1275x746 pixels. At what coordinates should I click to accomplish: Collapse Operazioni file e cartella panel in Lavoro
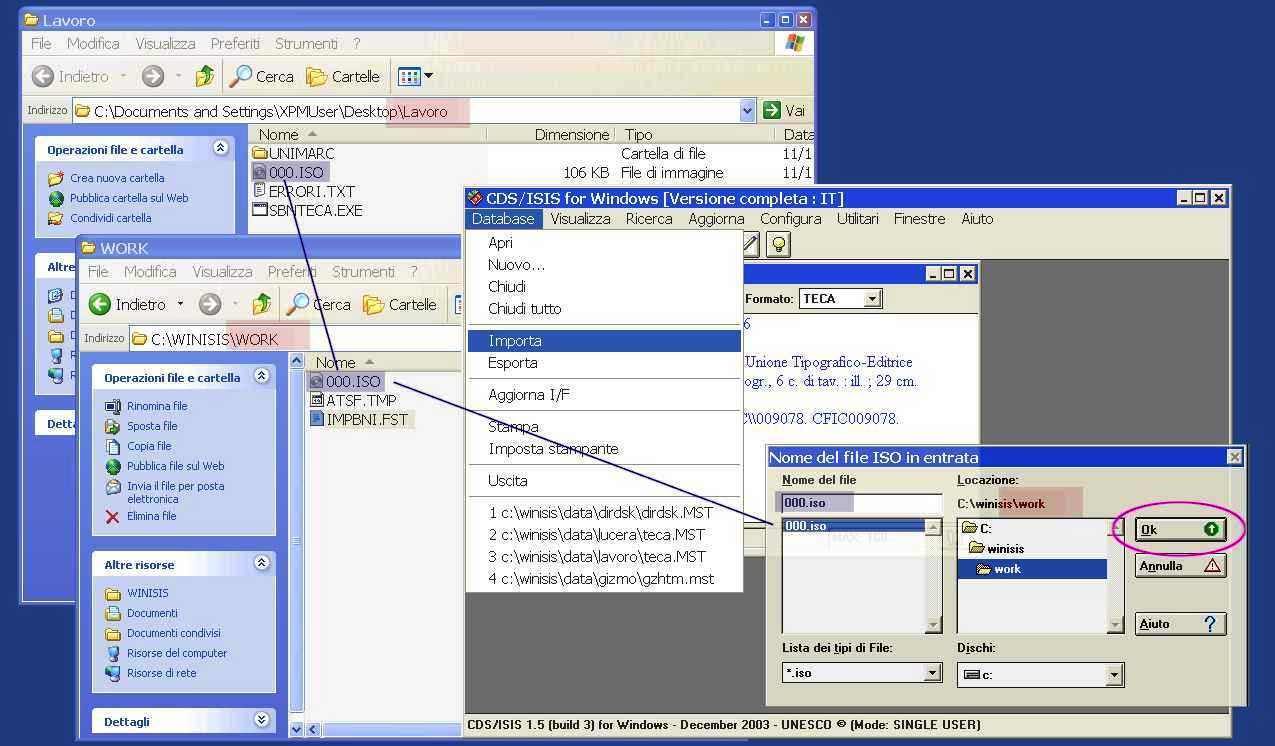point(220,149)
